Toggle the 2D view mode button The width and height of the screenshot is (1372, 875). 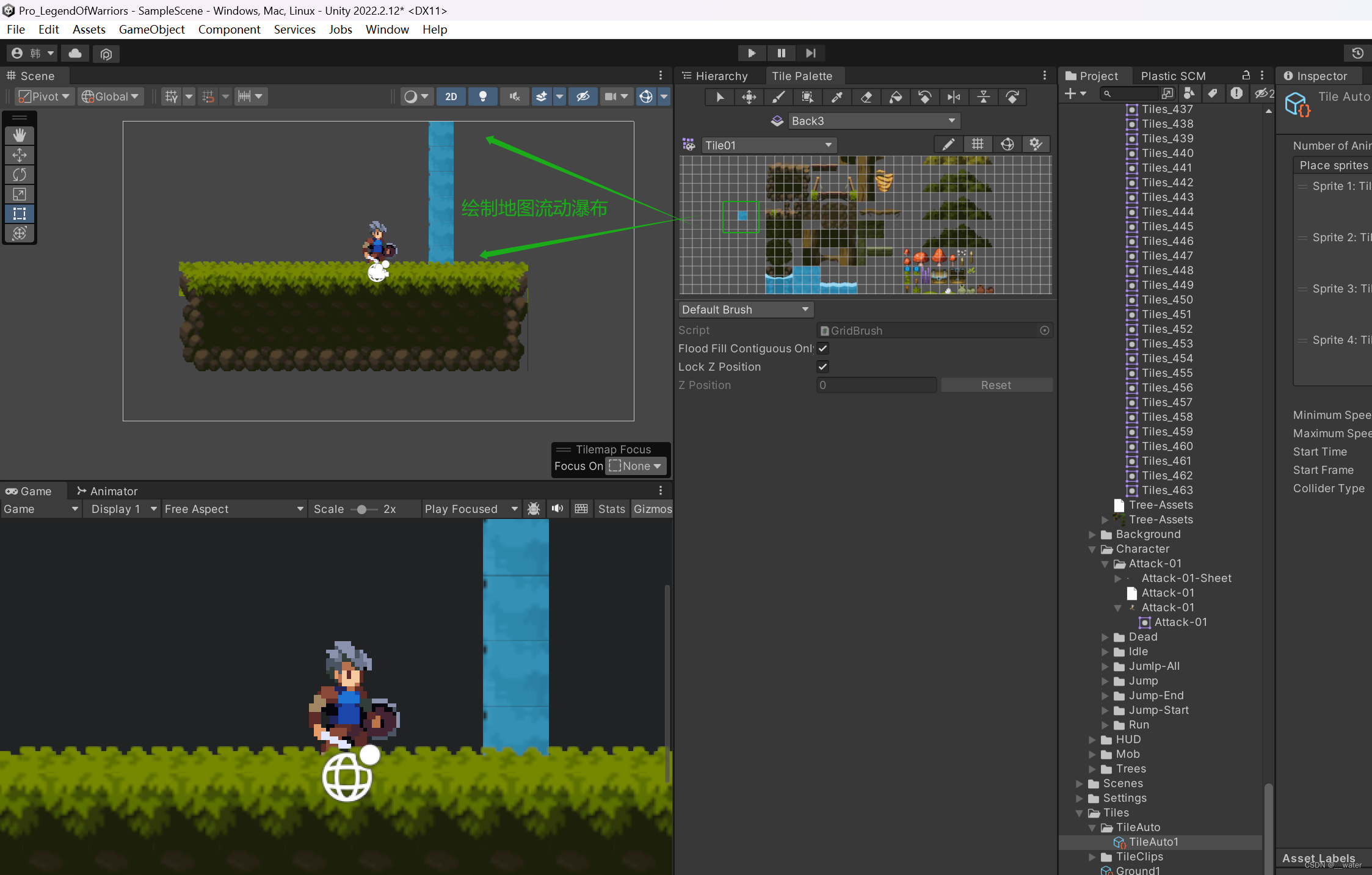[451, 96]
